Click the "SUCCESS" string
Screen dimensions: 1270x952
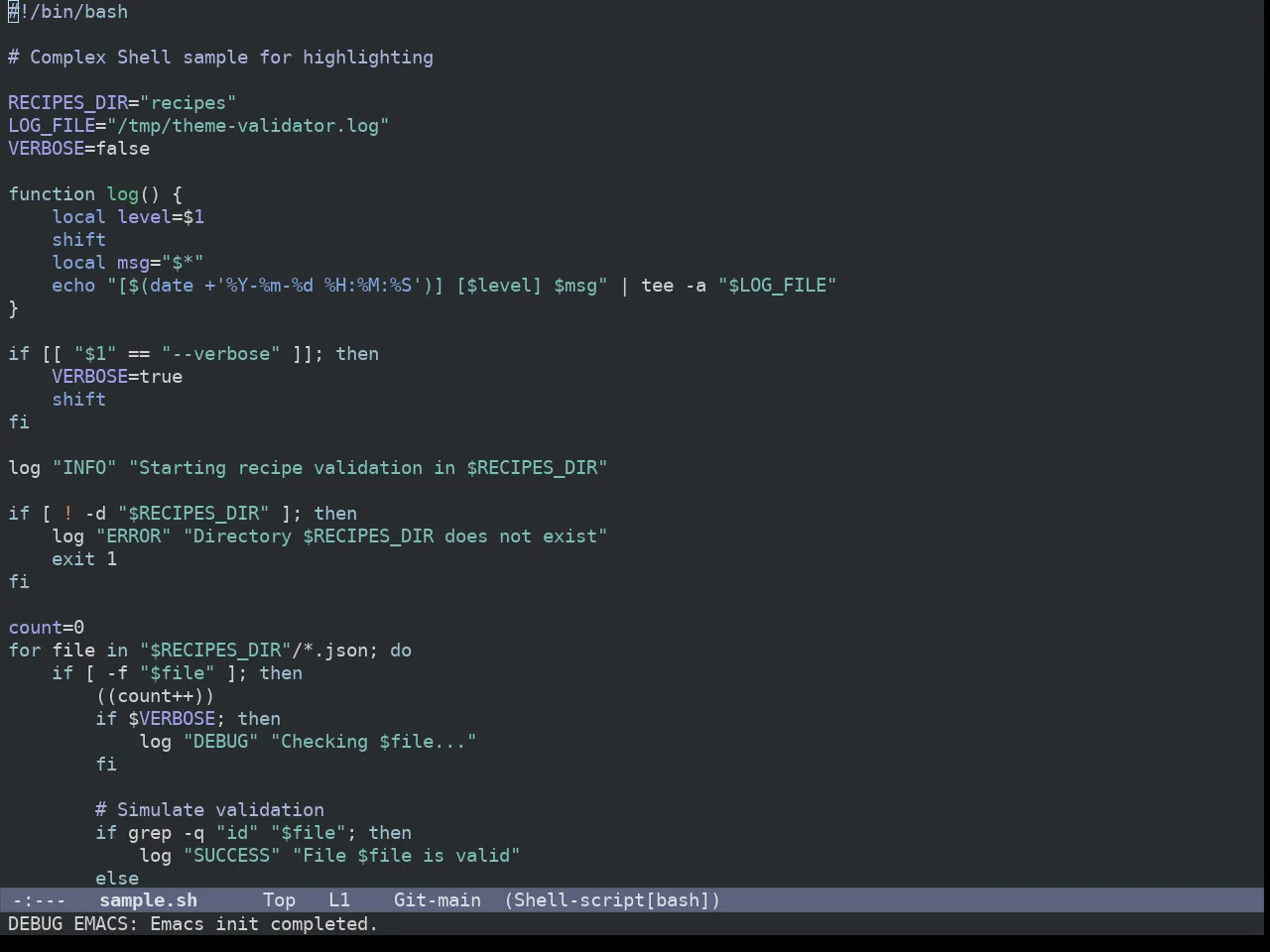click(231, 856)
